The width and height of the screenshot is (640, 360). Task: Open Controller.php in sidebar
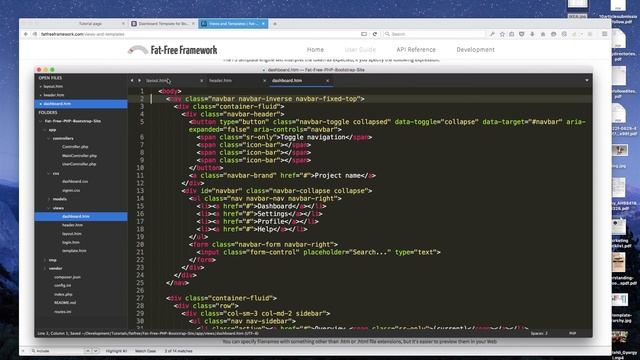tap(75, 147)
